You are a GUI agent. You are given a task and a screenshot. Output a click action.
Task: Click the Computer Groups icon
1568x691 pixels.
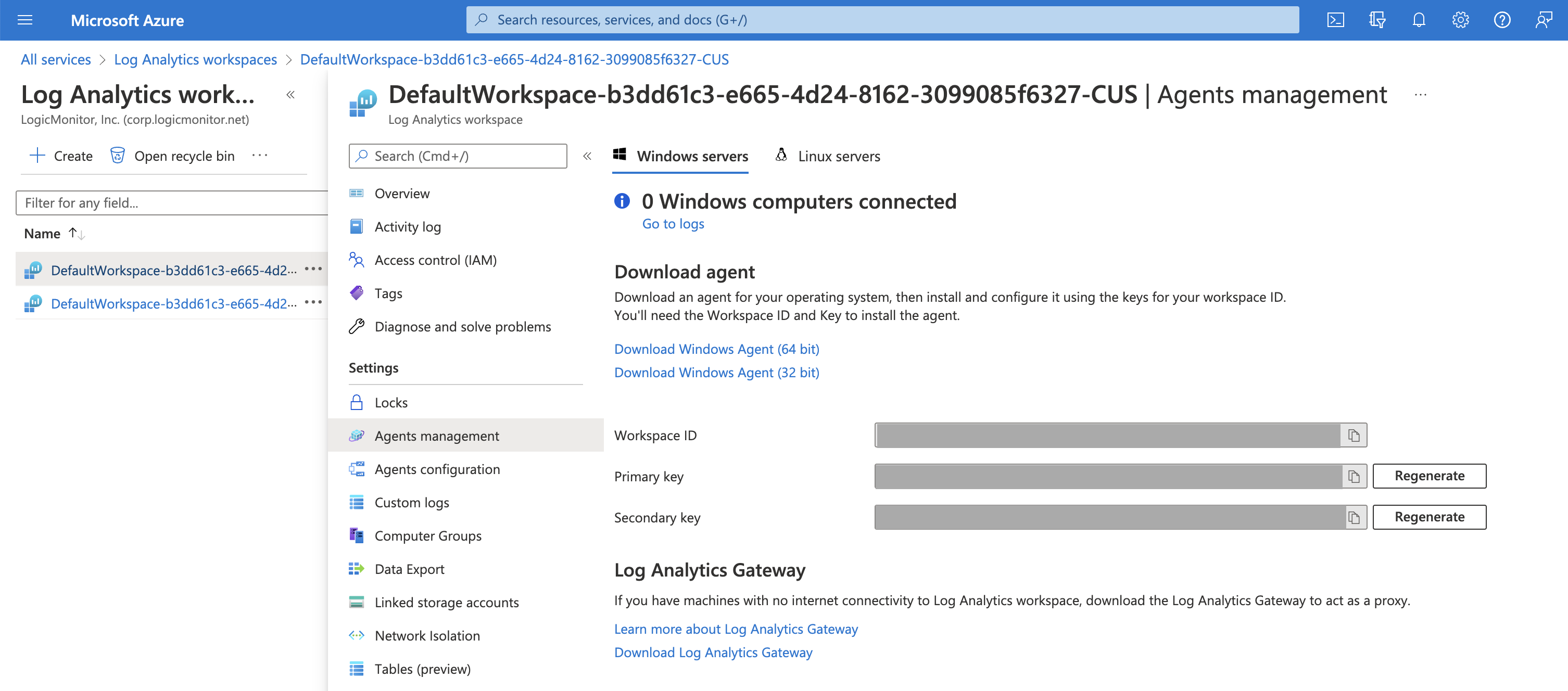coord(357,535)
